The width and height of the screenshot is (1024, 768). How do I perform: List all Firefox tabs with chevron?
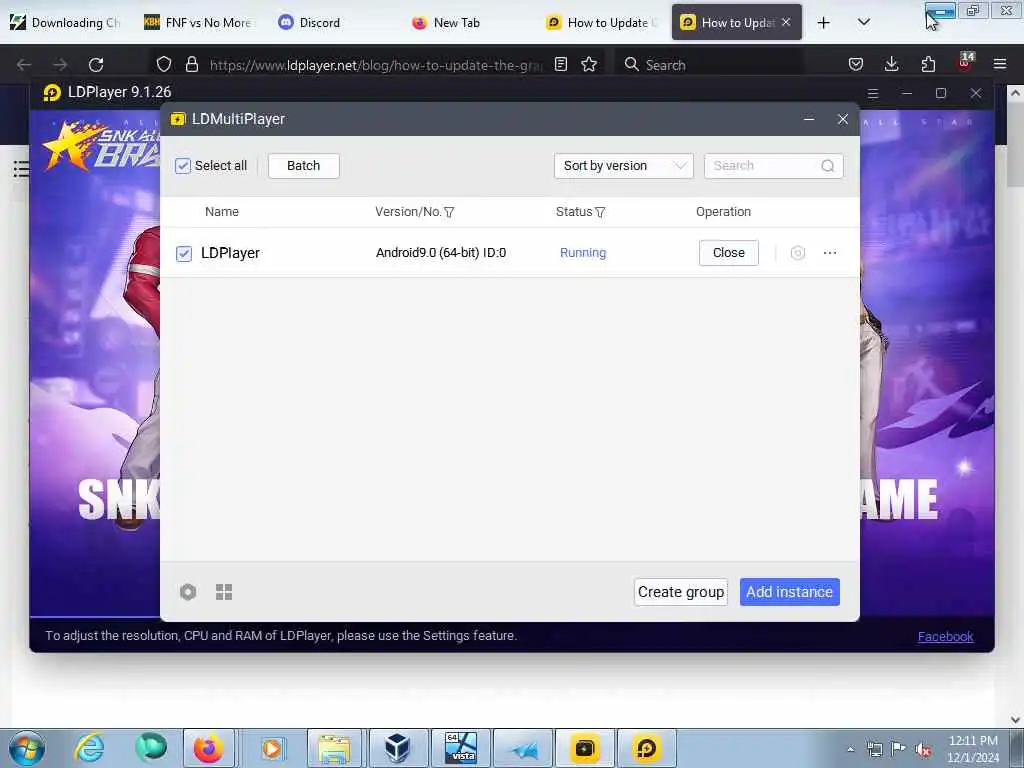coord(863,23)
